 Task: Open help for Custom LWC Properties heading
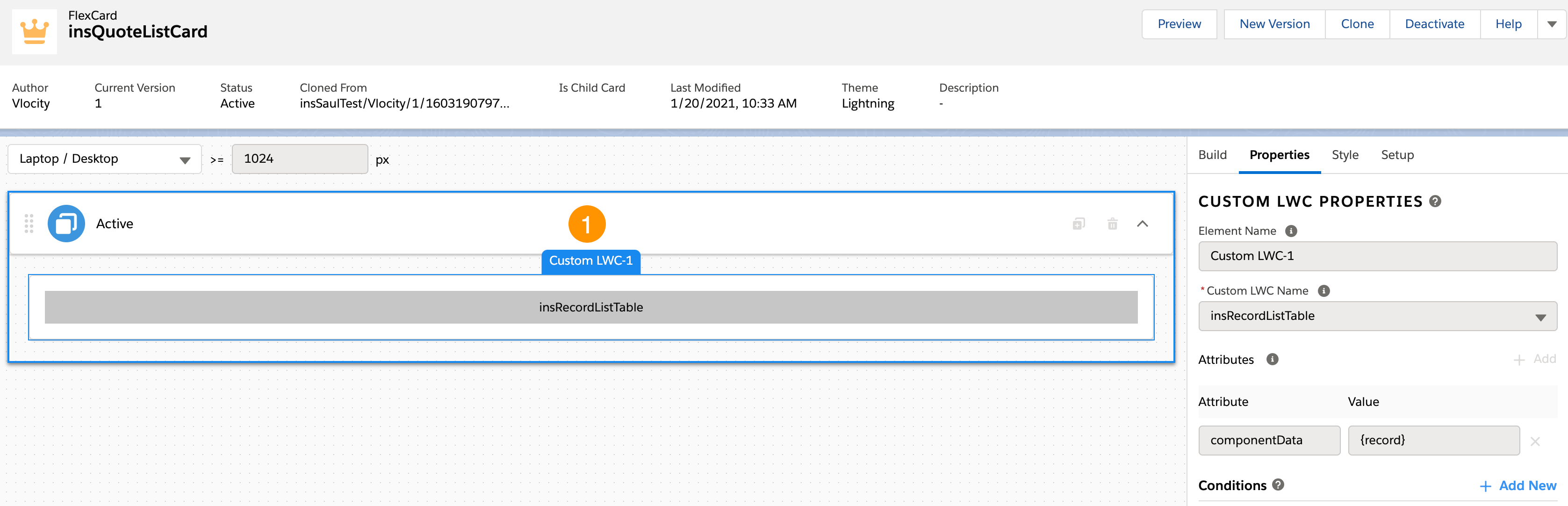1435,202
